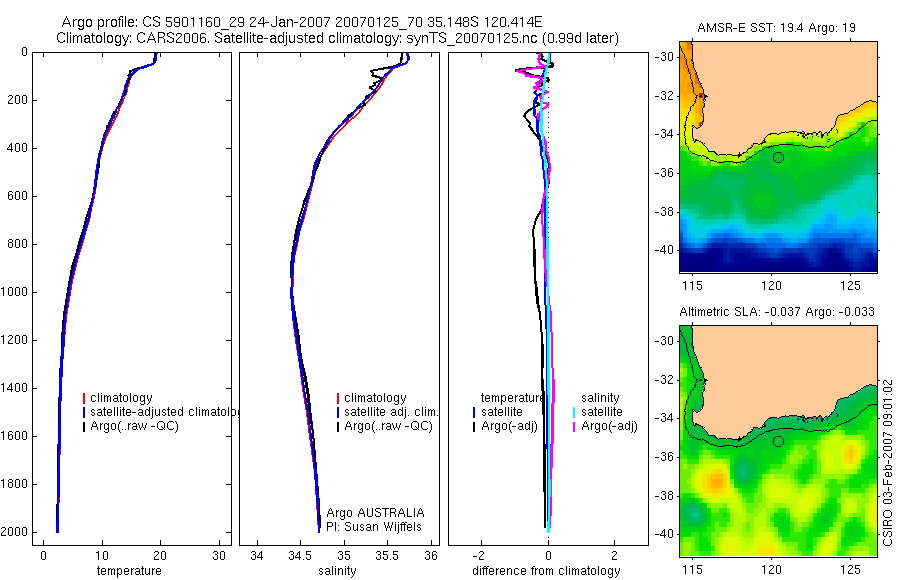Click the -2 tick on difference axis
Image resolution: width=900 pixels, height=580 pixels.
click(479, 555)
